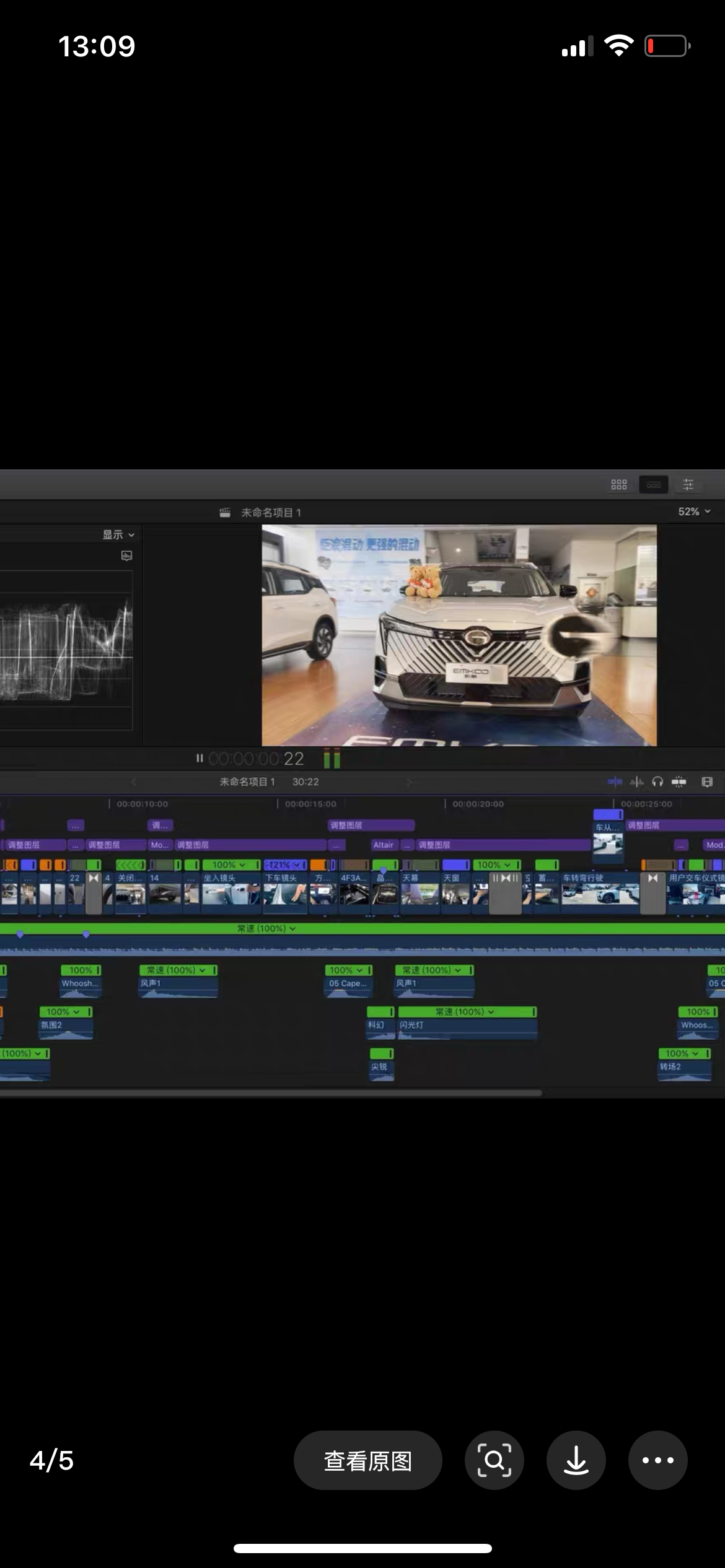Screen dimensions: 725x1568
Task: Click the audio meters indicator
Action: click(332, 759)
